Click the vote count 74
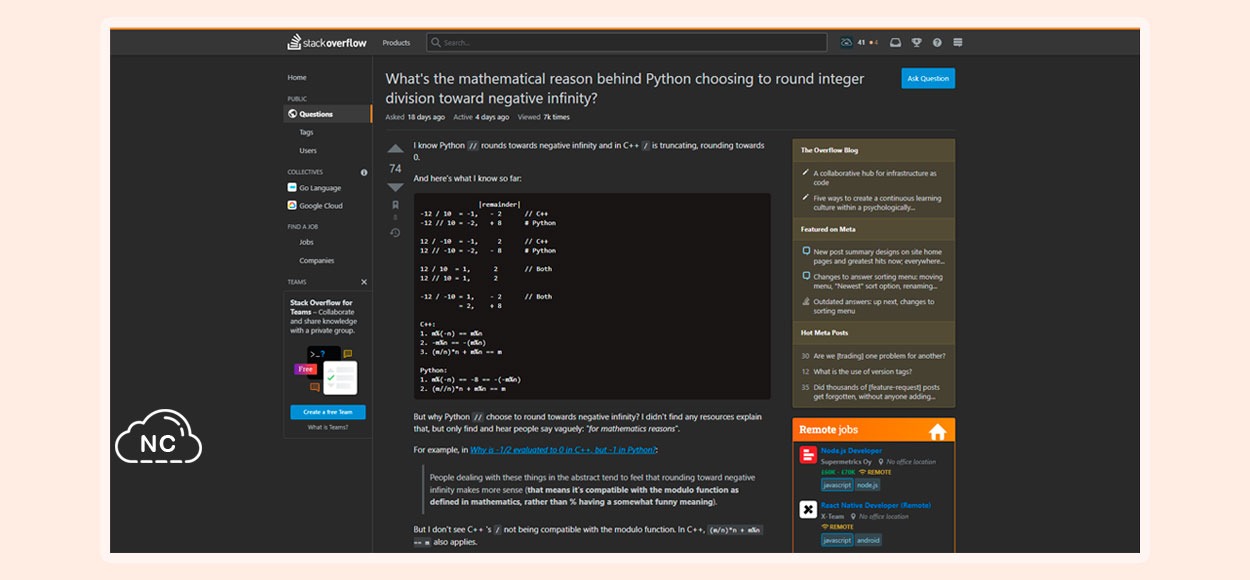The width and height of the screenshot is (1250, 580). click(x=395, y=169)
